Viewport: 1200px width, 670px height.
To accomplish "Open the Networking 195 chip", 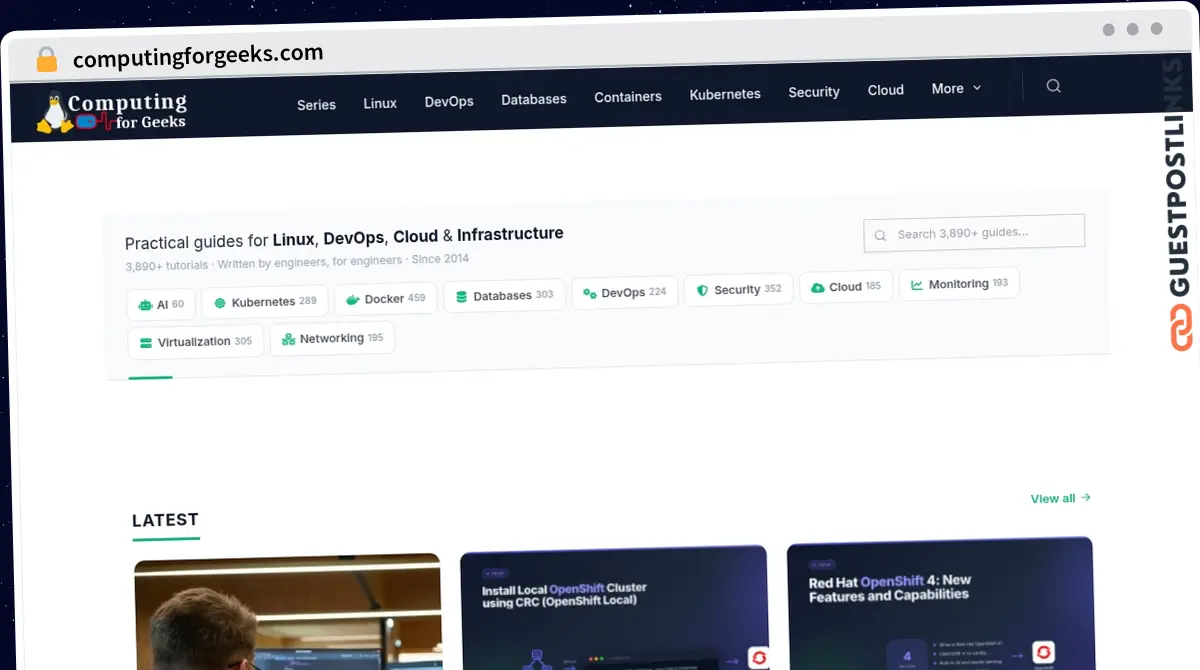I will coord(332,338).
